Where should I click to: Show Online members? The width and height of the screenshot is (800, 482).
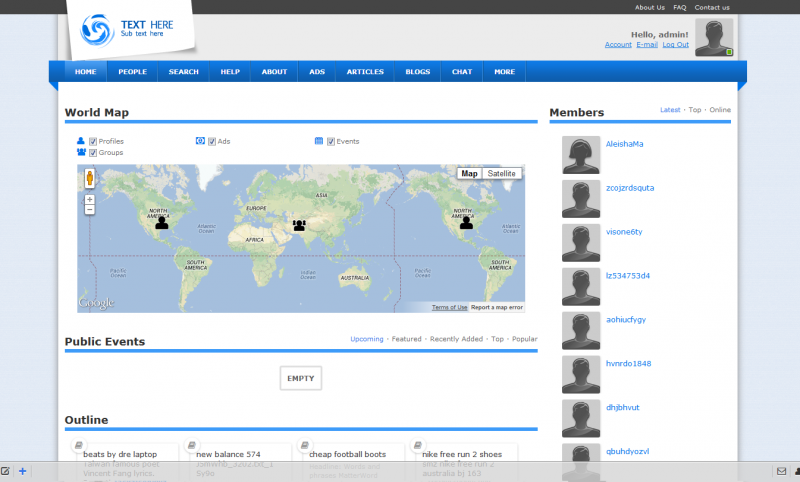click(720, 110)
